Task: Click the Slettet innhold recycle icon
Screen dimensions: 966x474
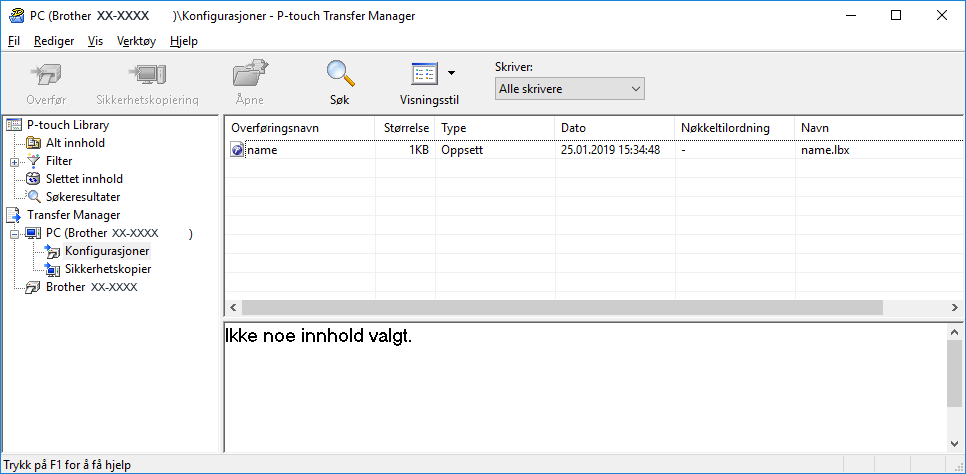Action: click(34, 179)
